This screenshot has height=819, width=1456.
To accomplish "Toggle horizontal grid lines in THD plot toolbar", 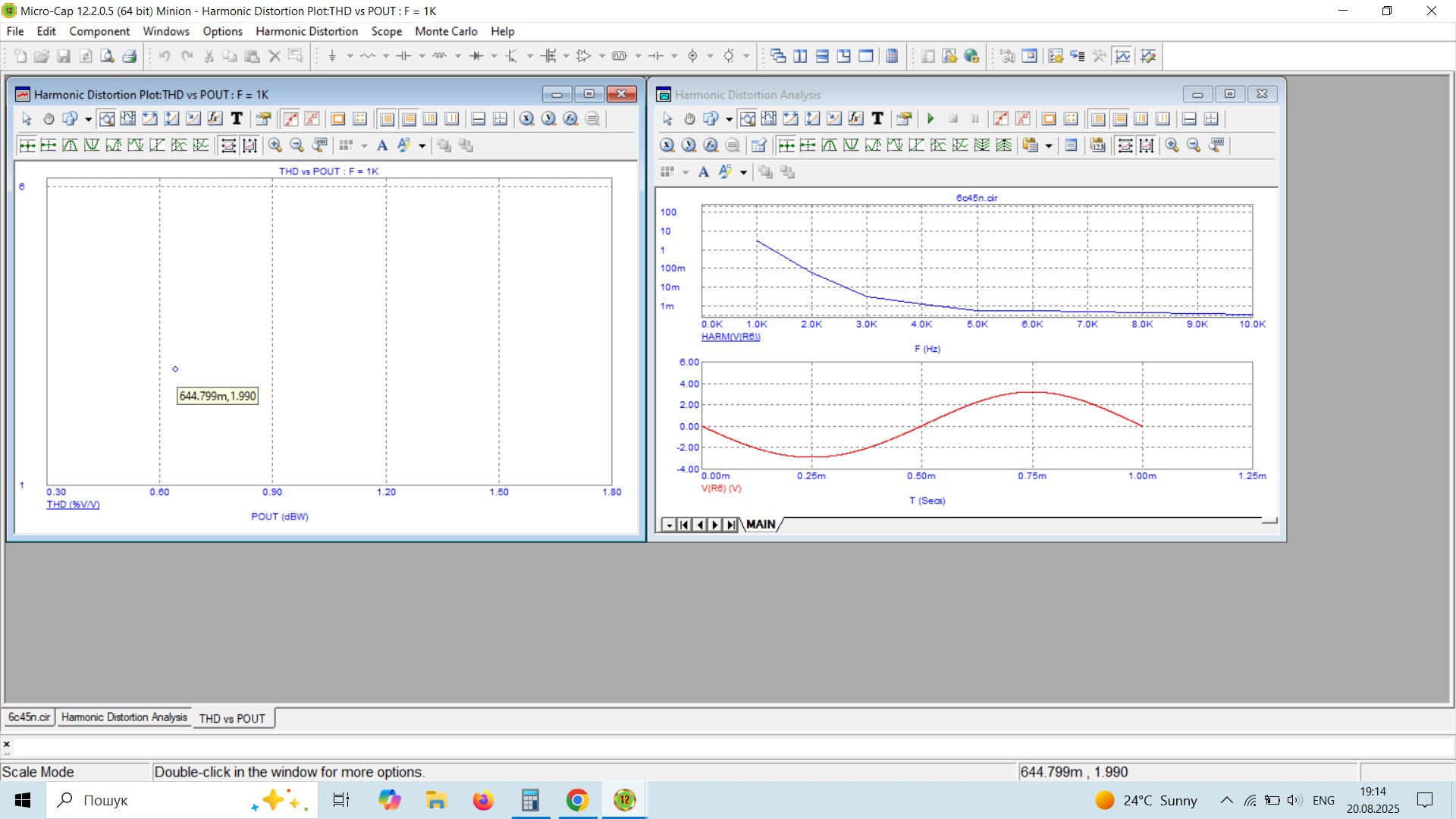I will click(409, 119).
